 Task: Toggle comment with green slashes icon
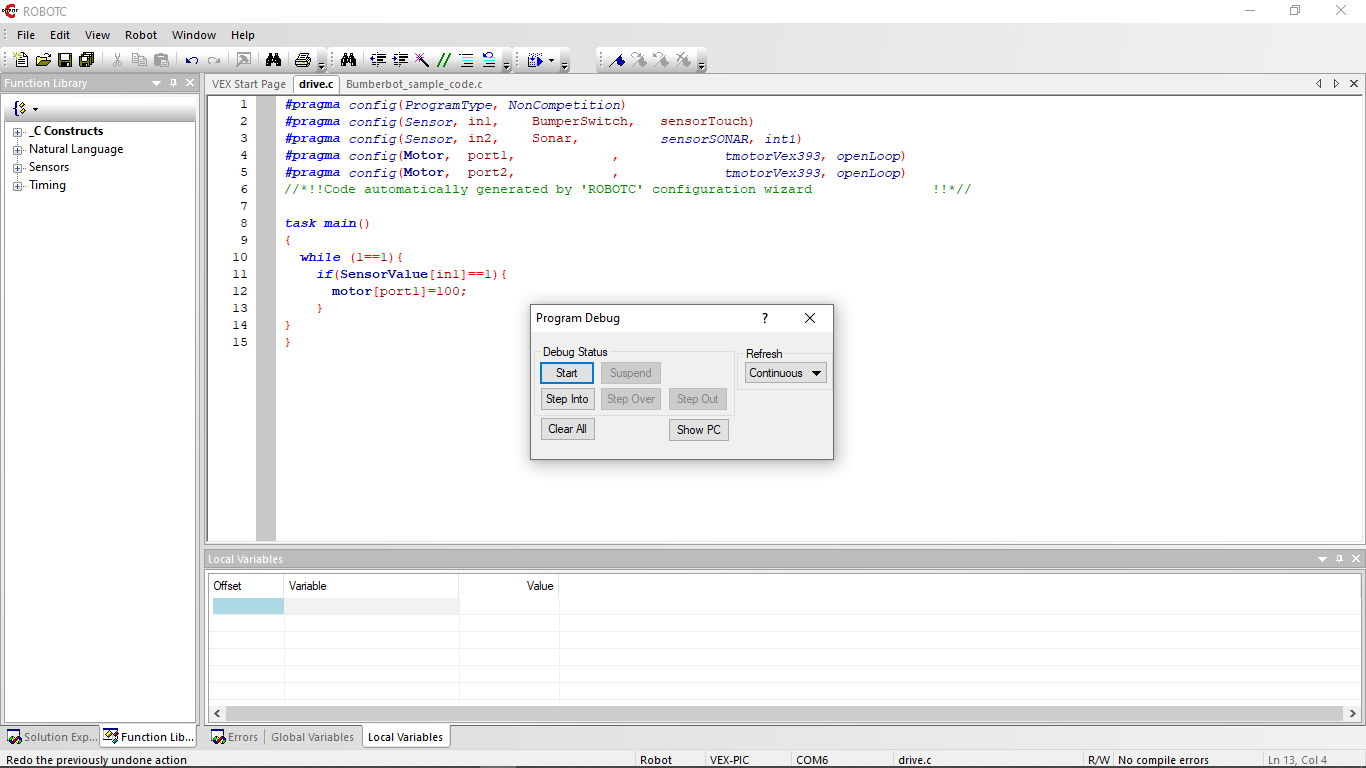[444, 60]
